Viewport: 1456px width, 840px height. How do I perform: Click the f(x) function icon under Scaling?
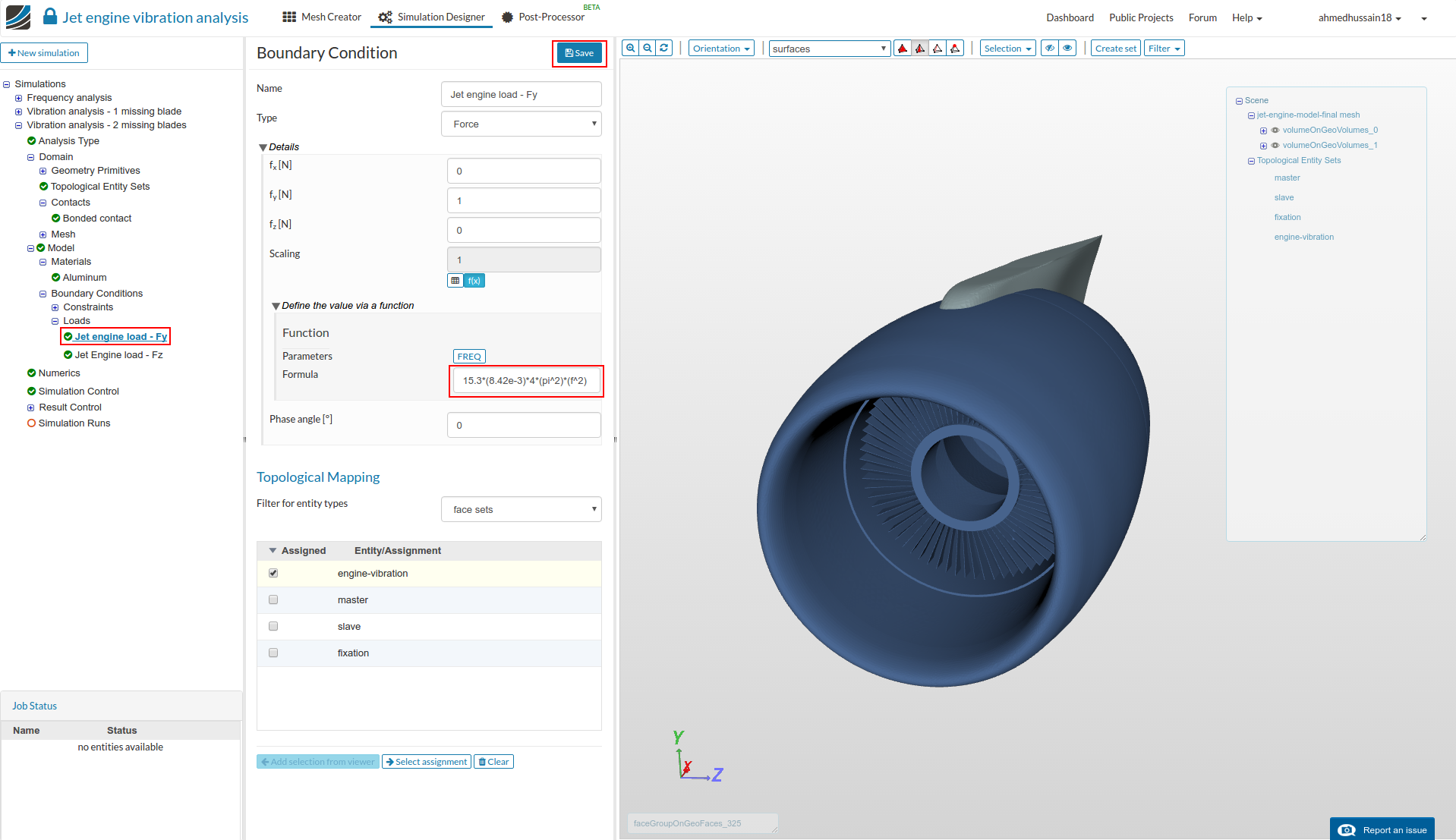point(474,281)
